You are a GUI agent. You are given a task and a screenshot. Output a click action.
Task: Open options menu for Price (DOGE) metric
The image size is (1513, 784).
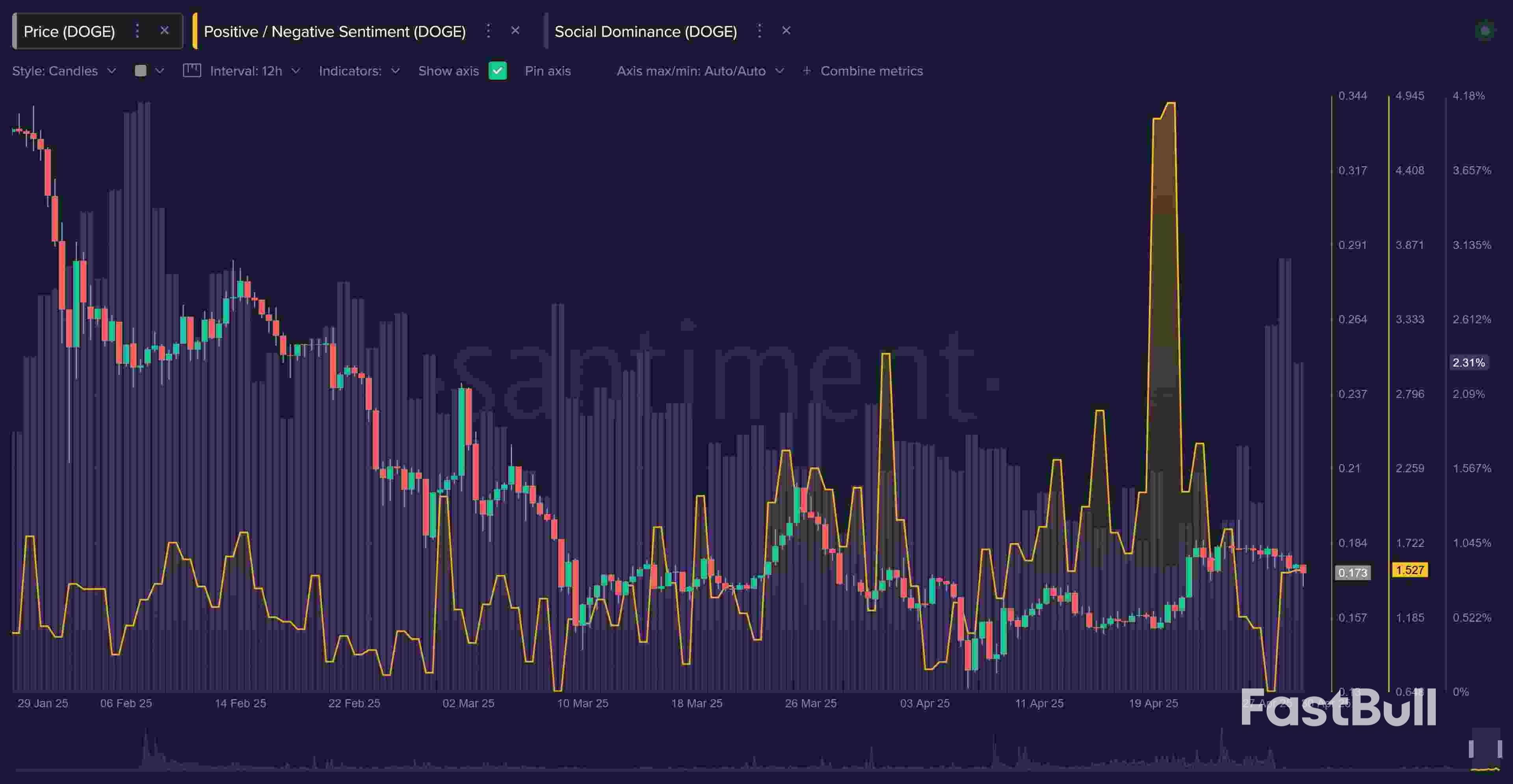138,30
